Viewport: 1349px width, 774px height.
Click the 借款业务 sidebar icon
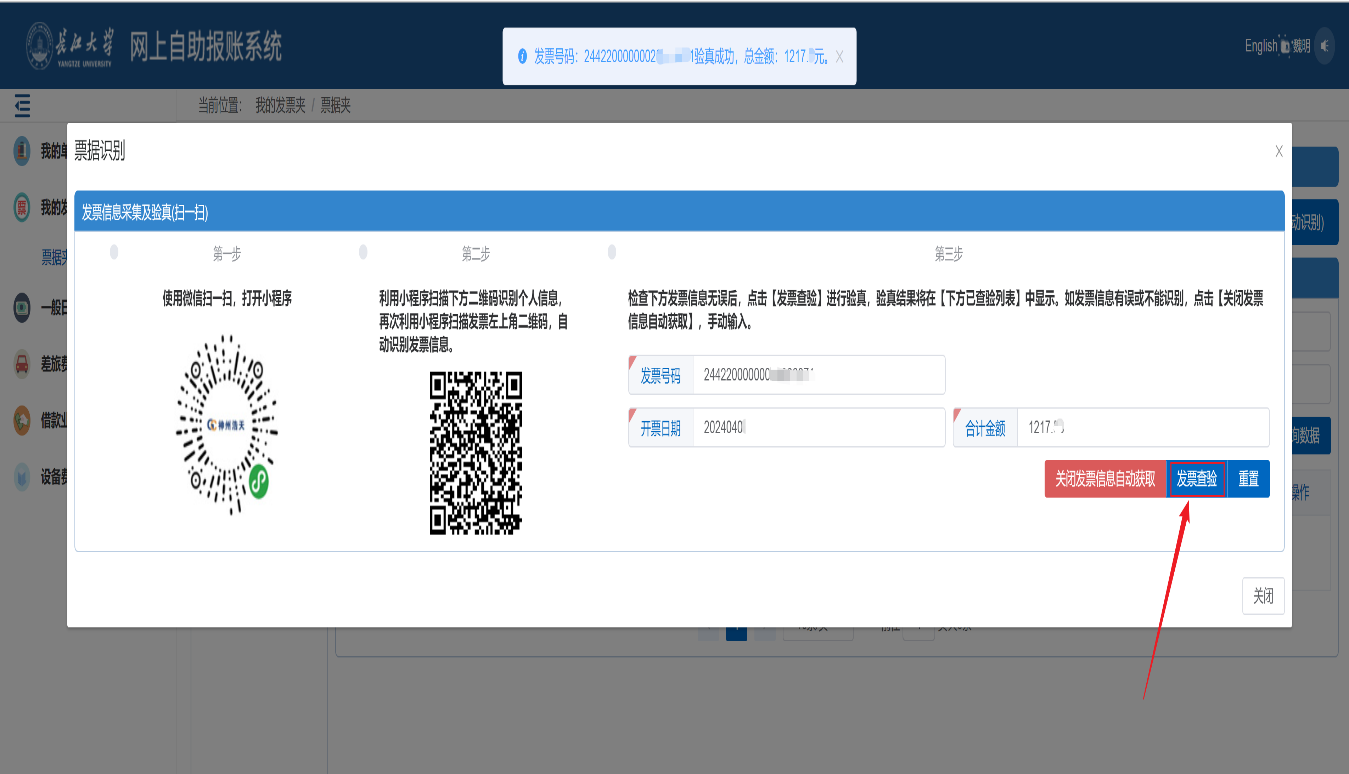(22, 421)
